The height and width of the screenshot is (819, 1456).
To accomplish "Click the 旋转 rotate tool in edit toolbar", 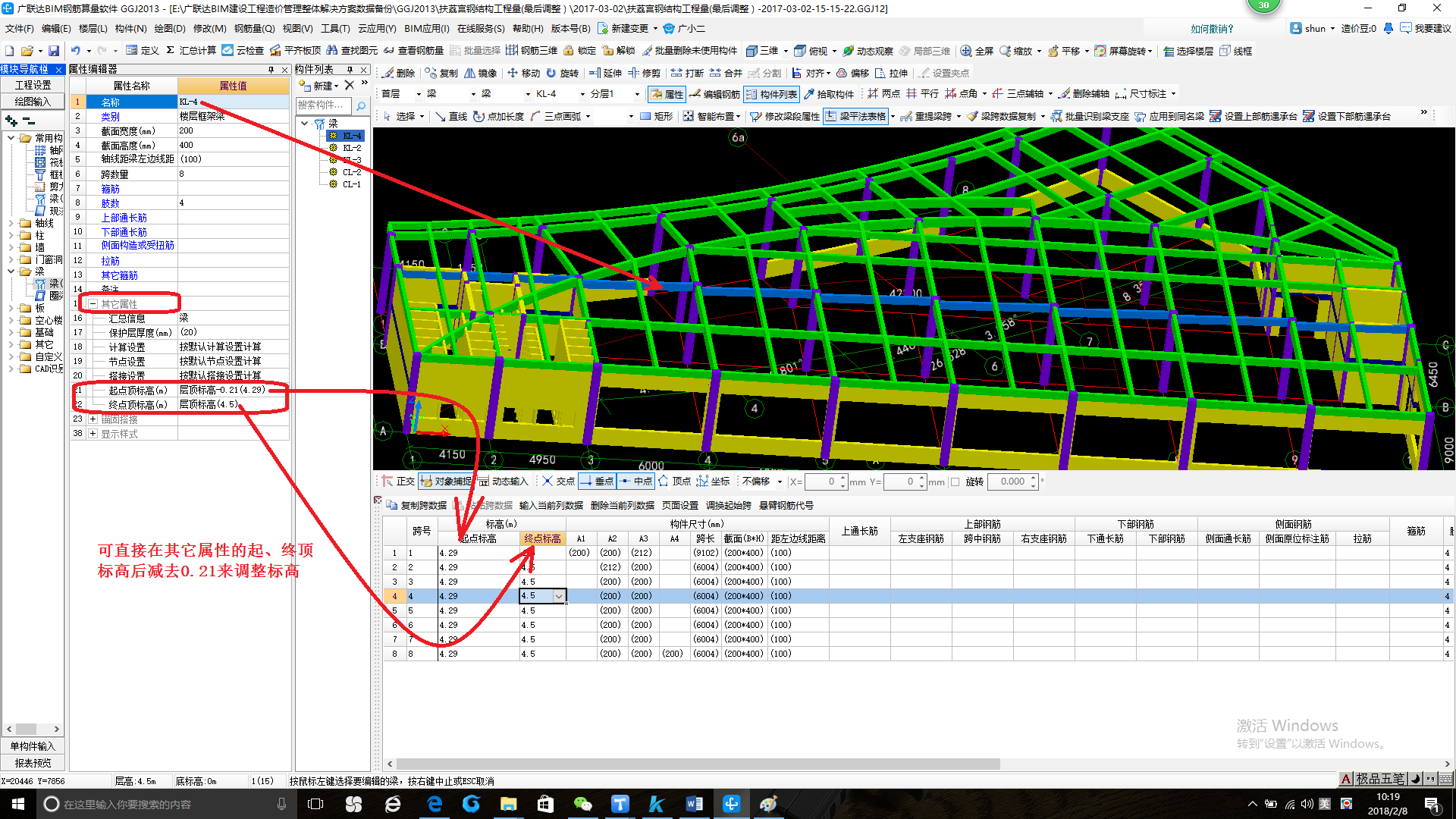I will click(562, 73).
